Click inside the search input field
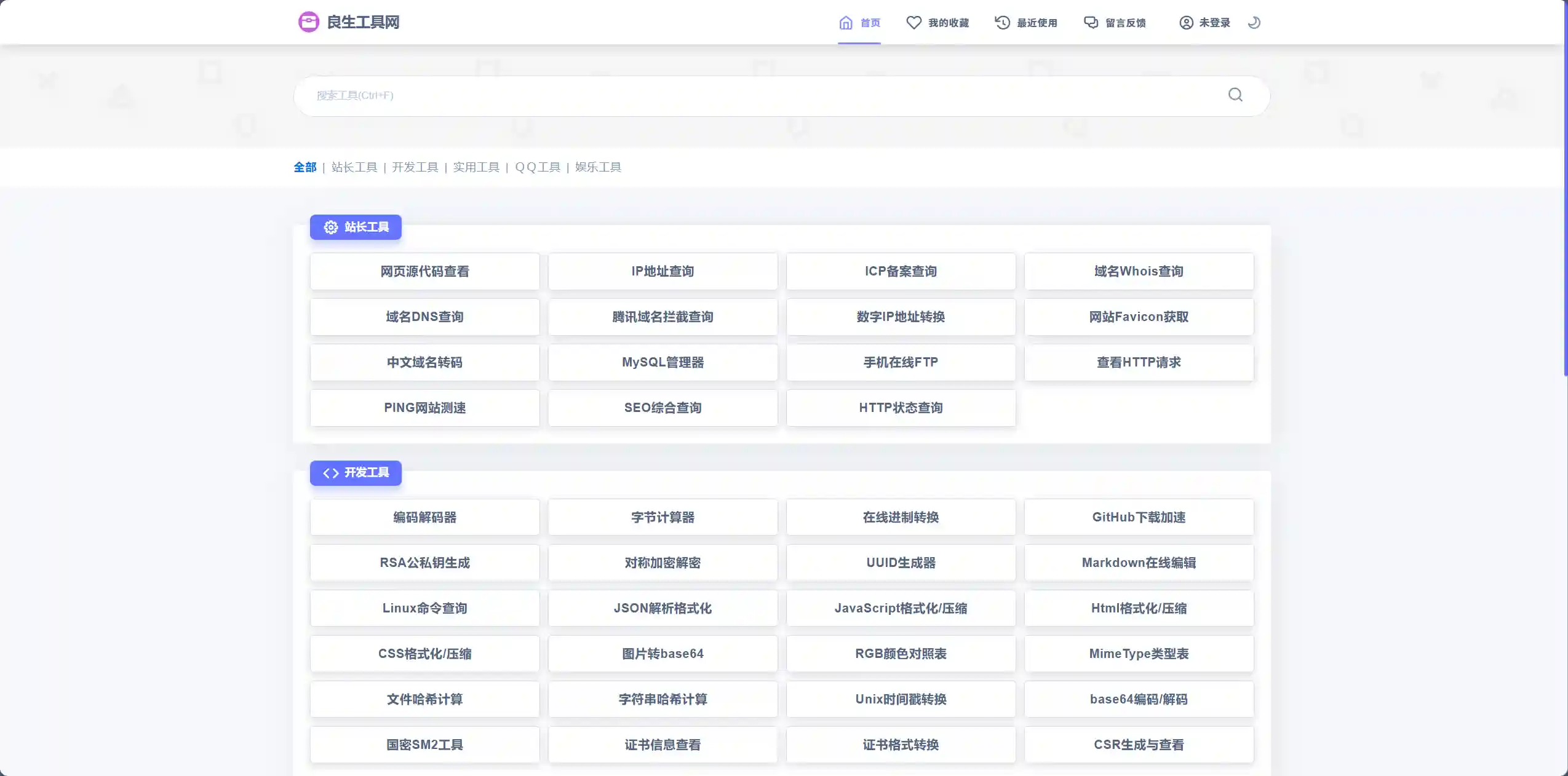 coord(738,95)
